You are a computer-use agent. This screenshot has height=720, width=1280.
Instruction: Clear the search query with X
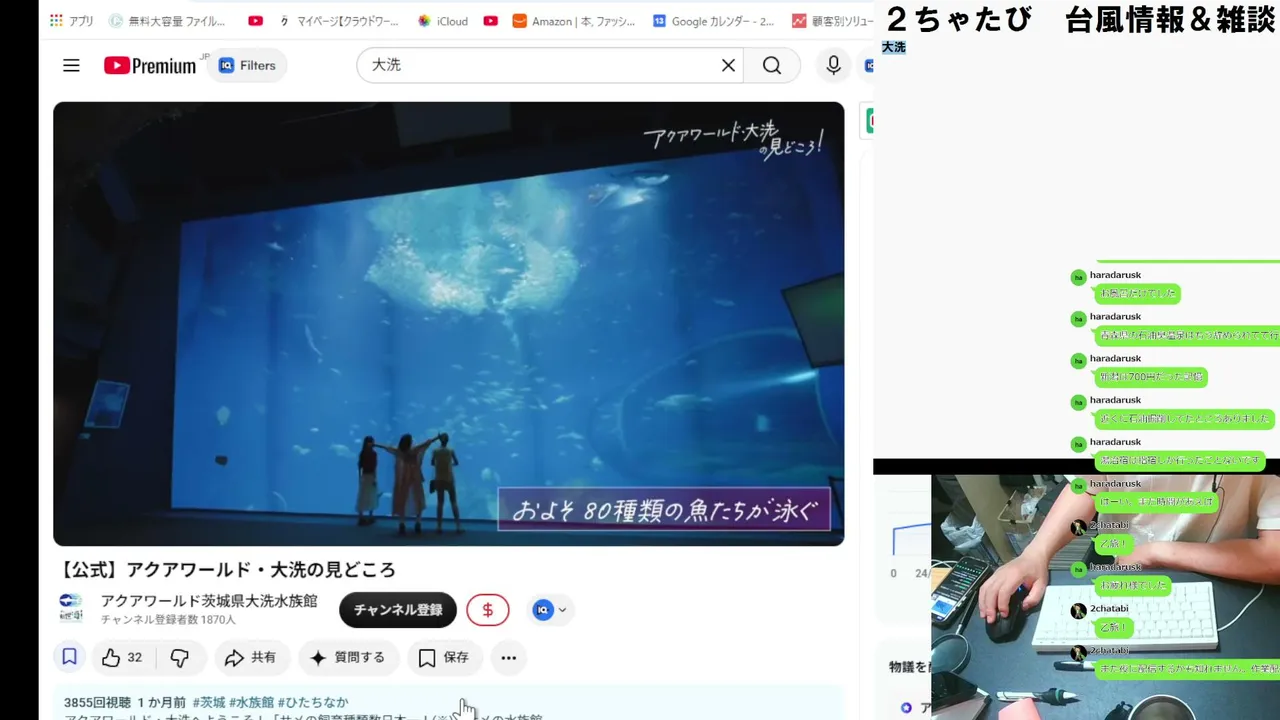728,65
